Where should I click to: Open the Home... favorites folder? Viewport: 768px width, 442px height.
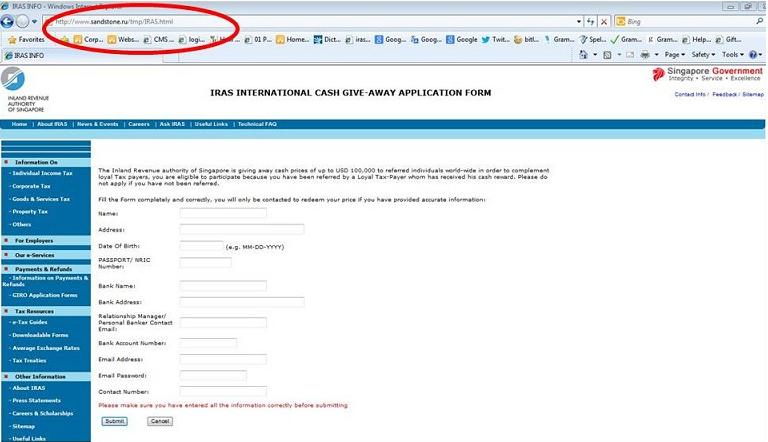click(x=292, y=39)
